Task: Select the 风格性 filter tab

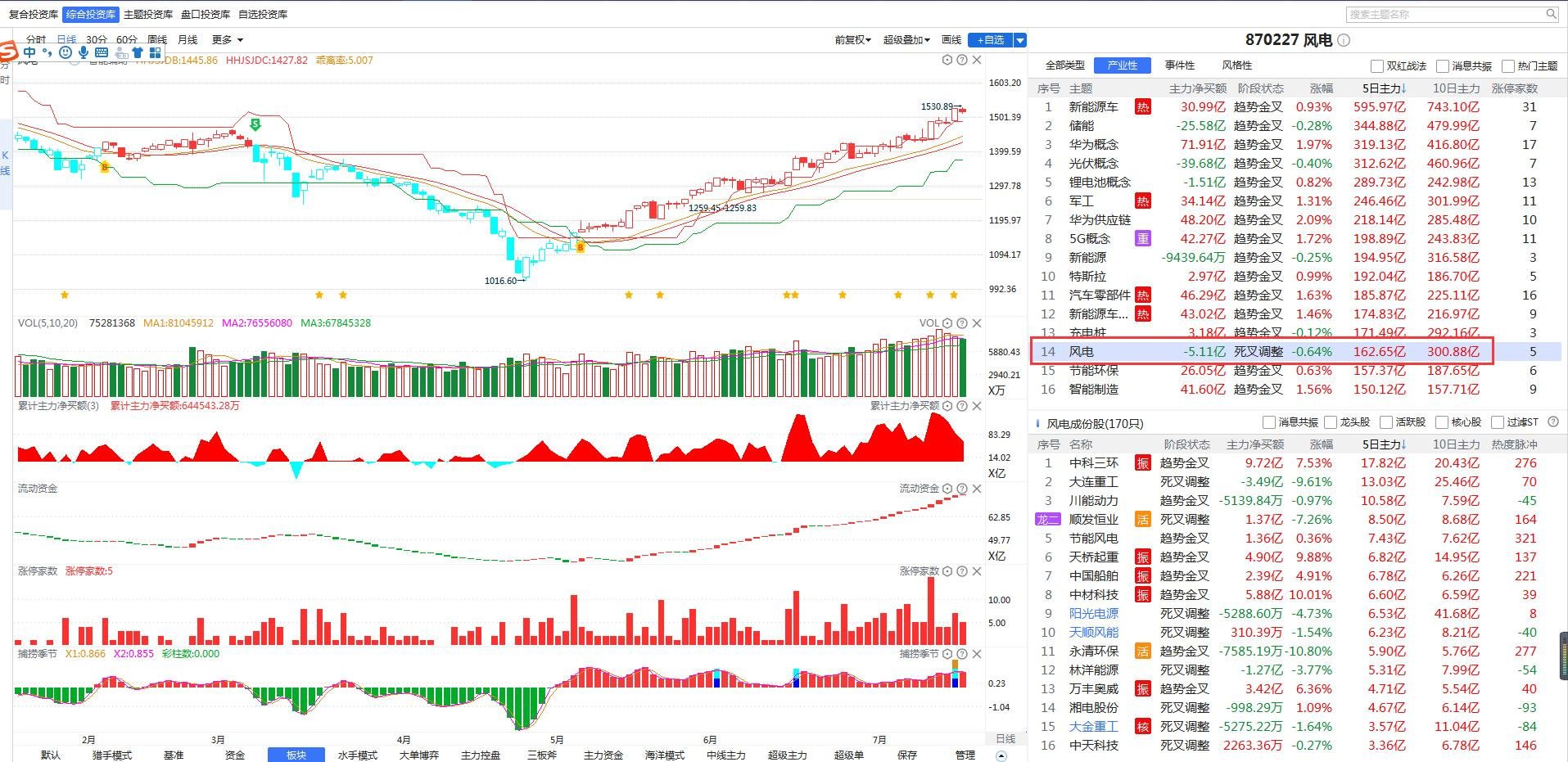Action: (1237, 65)
